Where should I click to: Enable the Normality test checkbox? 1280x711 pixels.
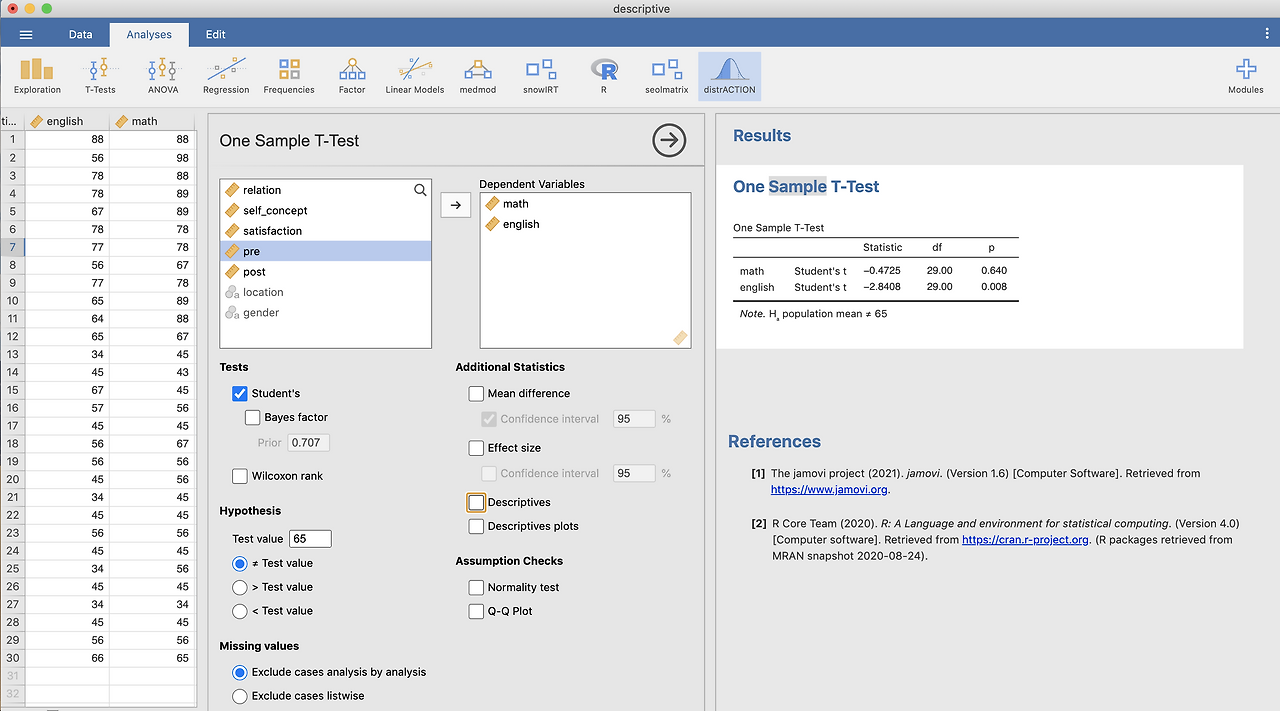pos(476,587)
